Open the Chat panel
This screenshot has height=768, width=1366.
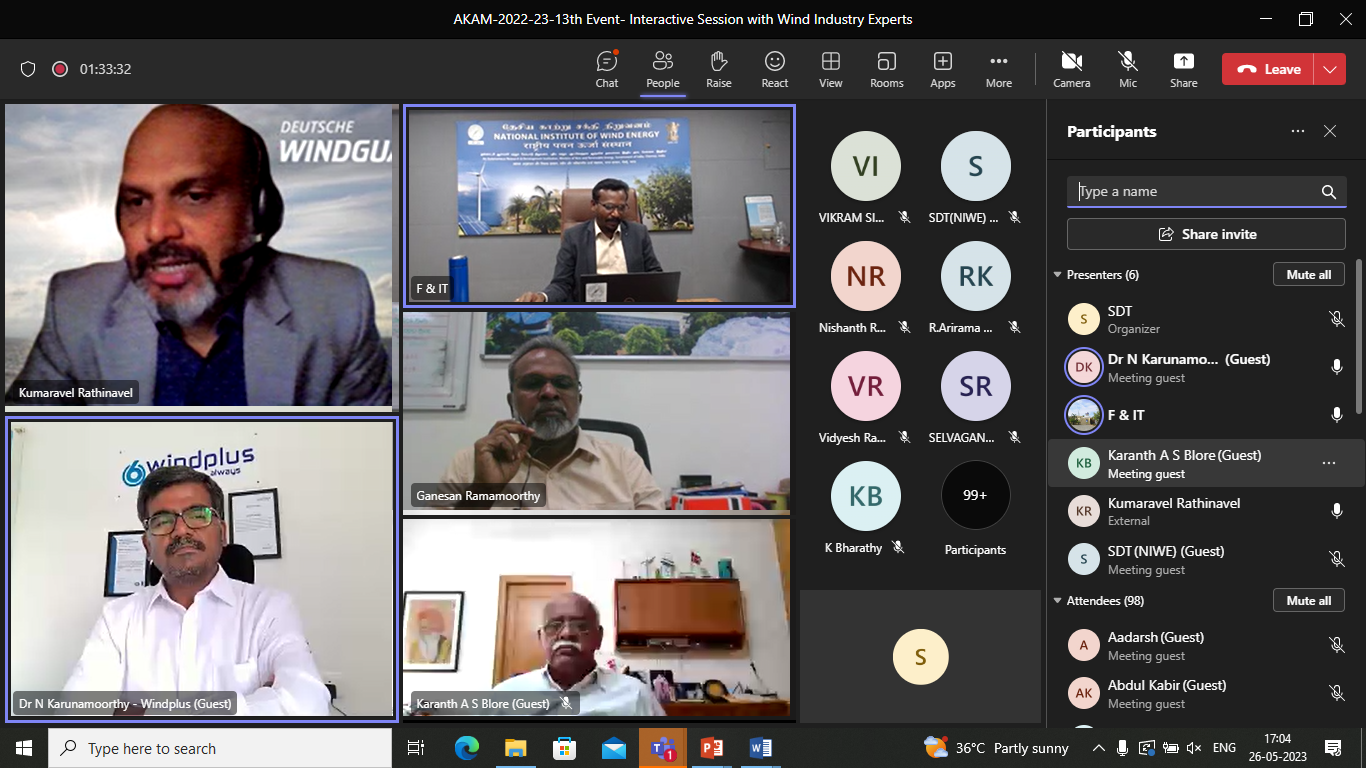tap(607, 69)
